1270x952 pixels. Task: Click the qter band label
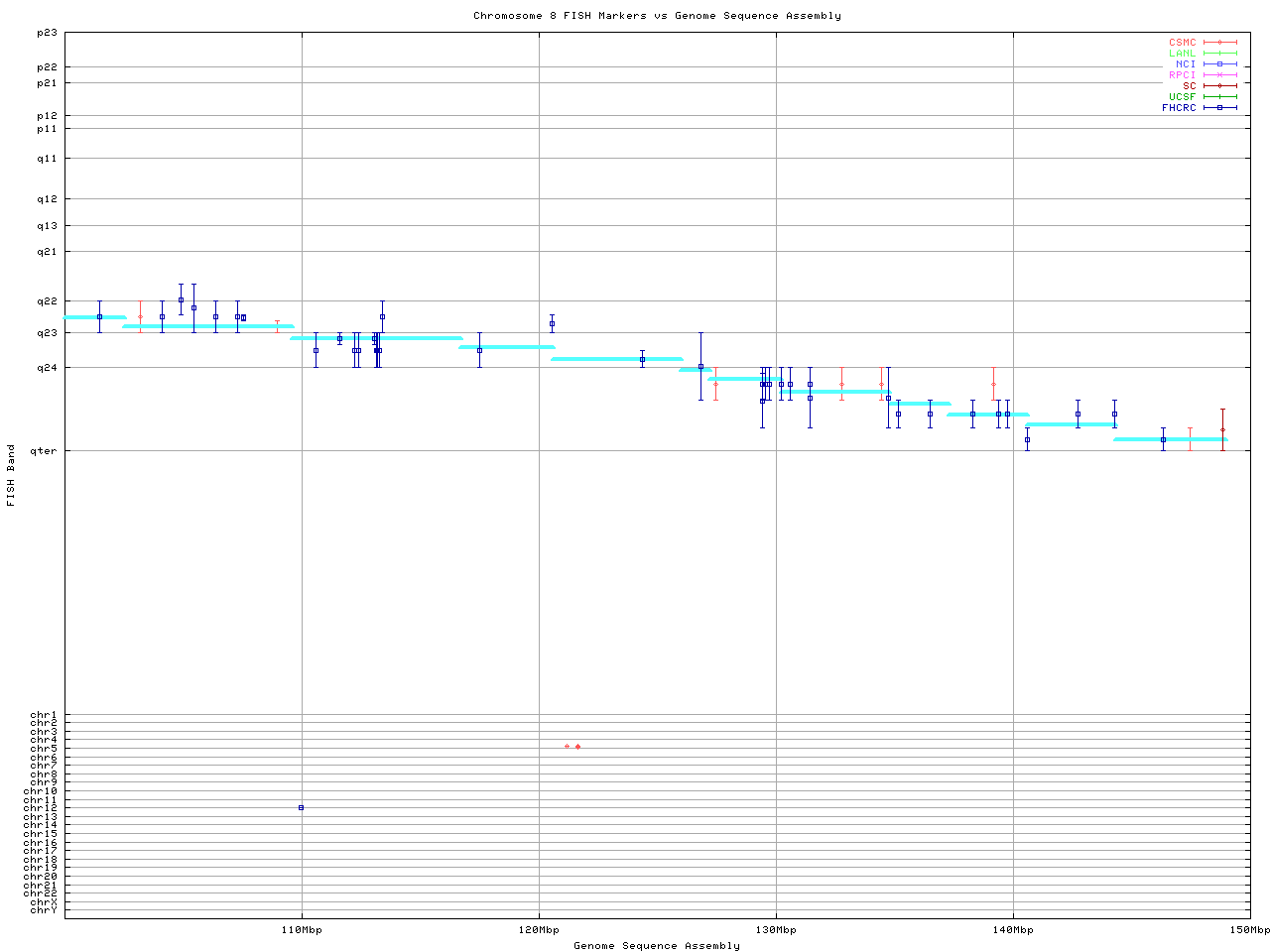tap(46, 451)
